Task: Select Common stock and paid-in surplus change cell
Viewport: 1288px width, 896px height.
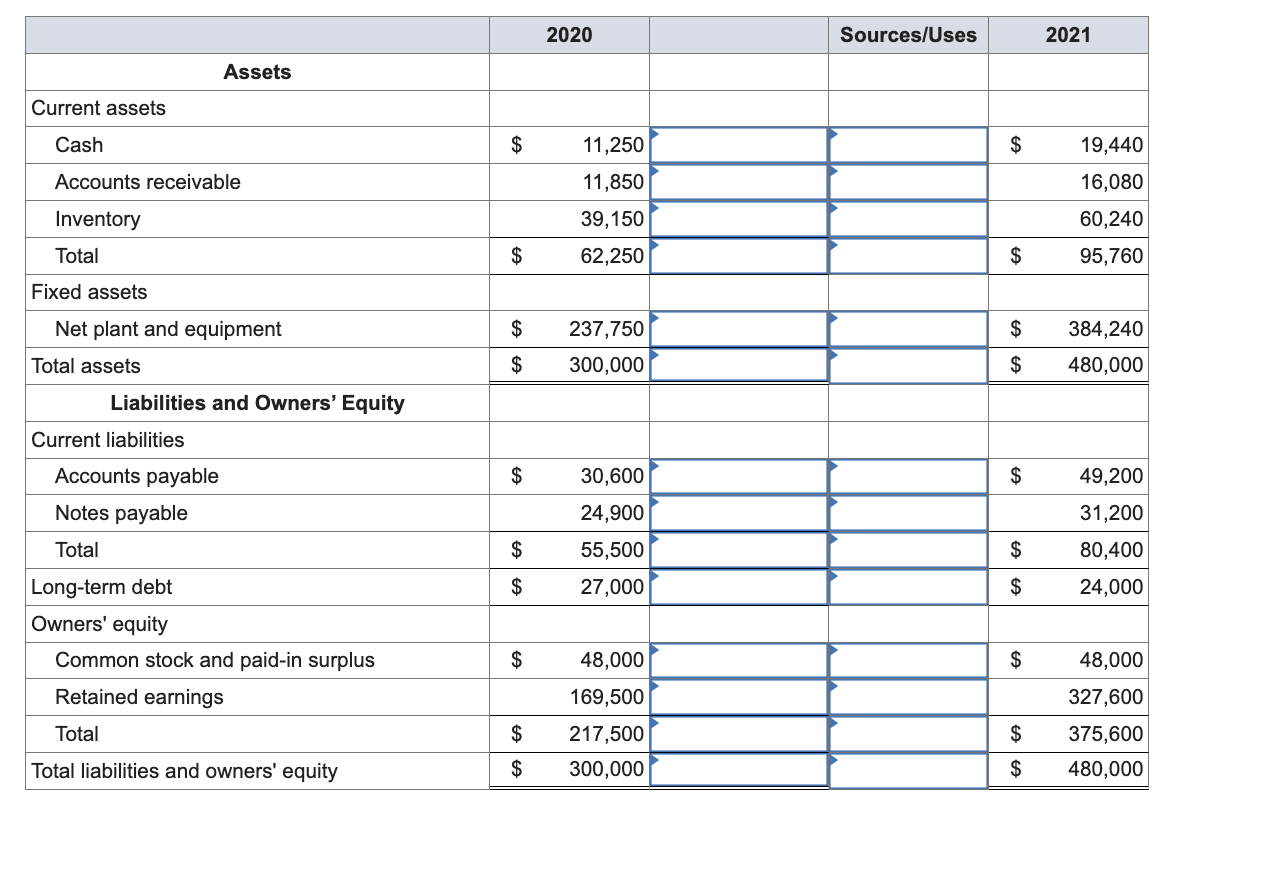Action: (739, 660)
